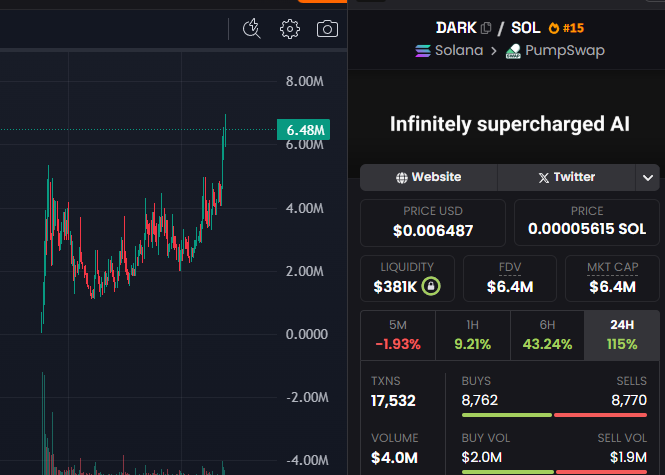Click the Solana chain link

click(x=459, y=50)
